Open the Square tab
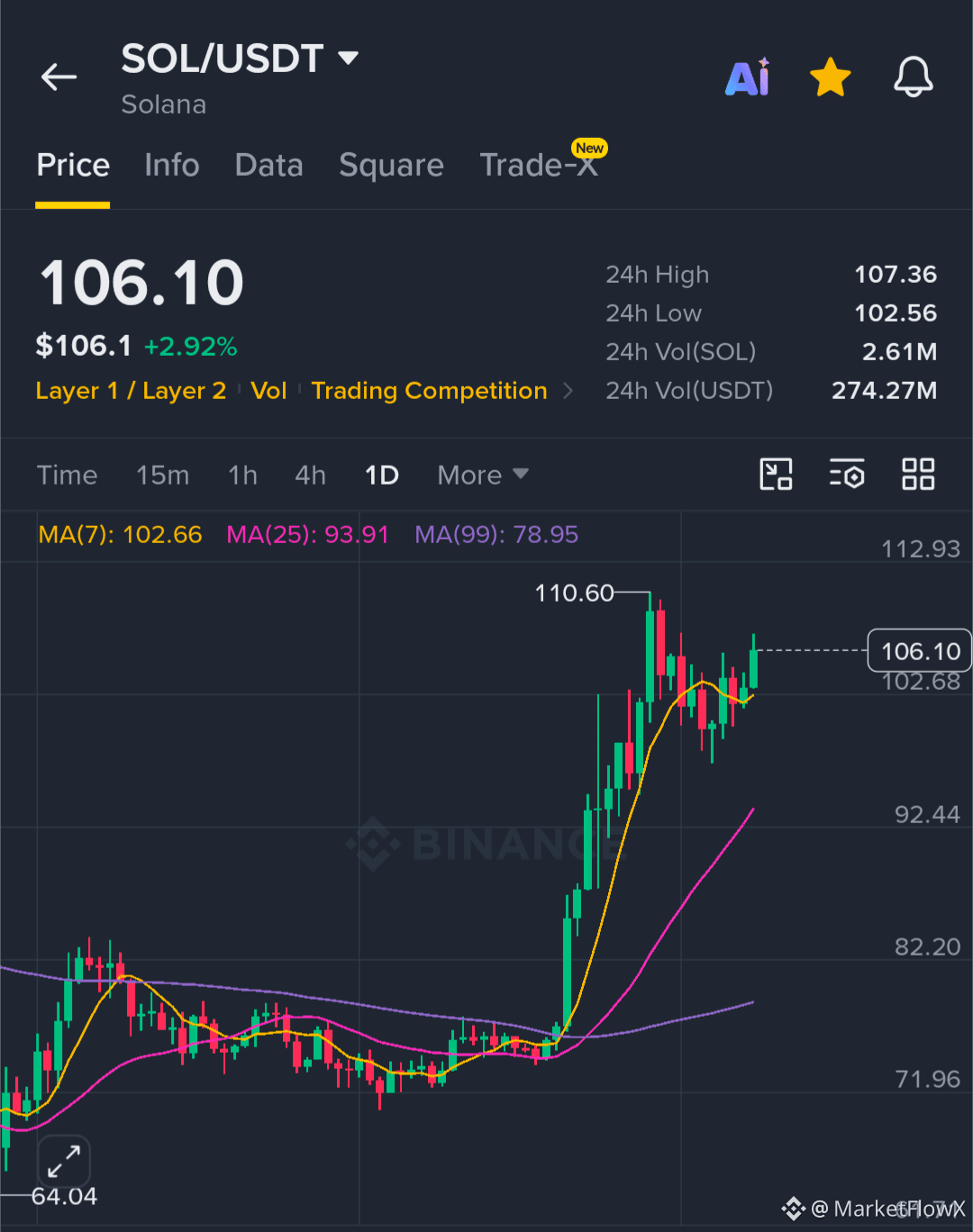 coord(391,166)
